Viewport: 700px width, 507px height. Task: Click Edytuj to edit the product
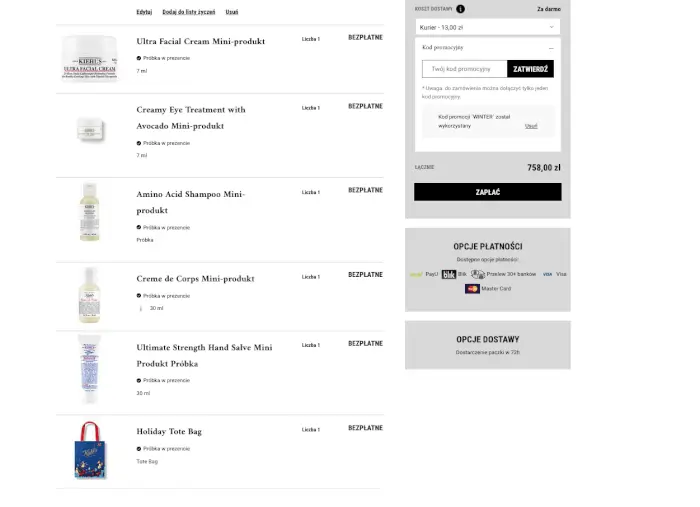pos(144,12)
